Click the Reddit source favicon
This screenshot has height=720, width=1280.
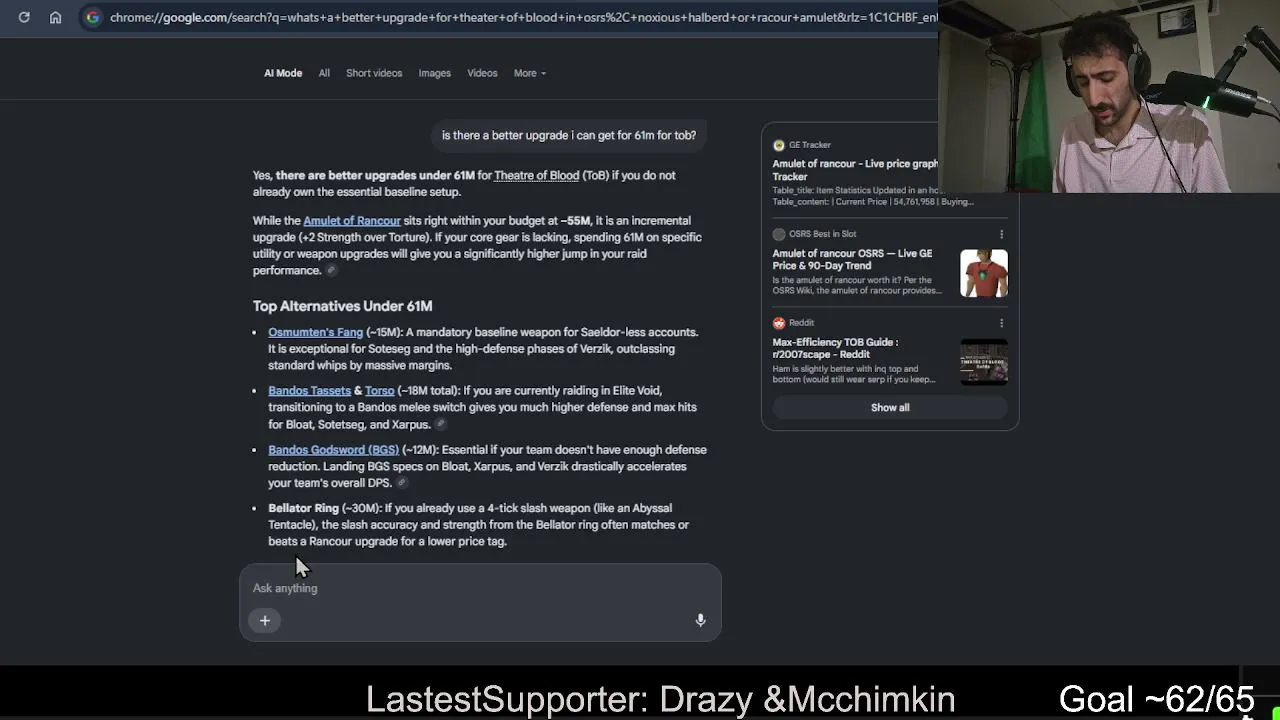click(x=779, y=323)
